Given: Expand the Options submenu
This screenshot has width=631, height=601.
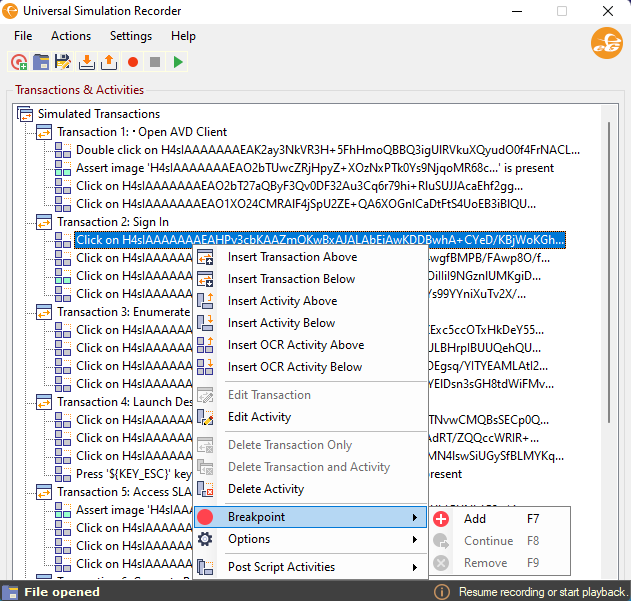Looking at the screenshot, I should coord(249,539).
